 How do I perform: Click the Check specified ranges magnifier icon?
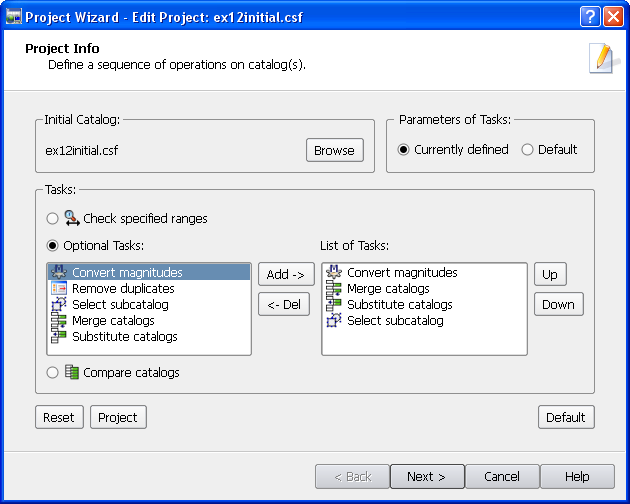tap(72, 218)
